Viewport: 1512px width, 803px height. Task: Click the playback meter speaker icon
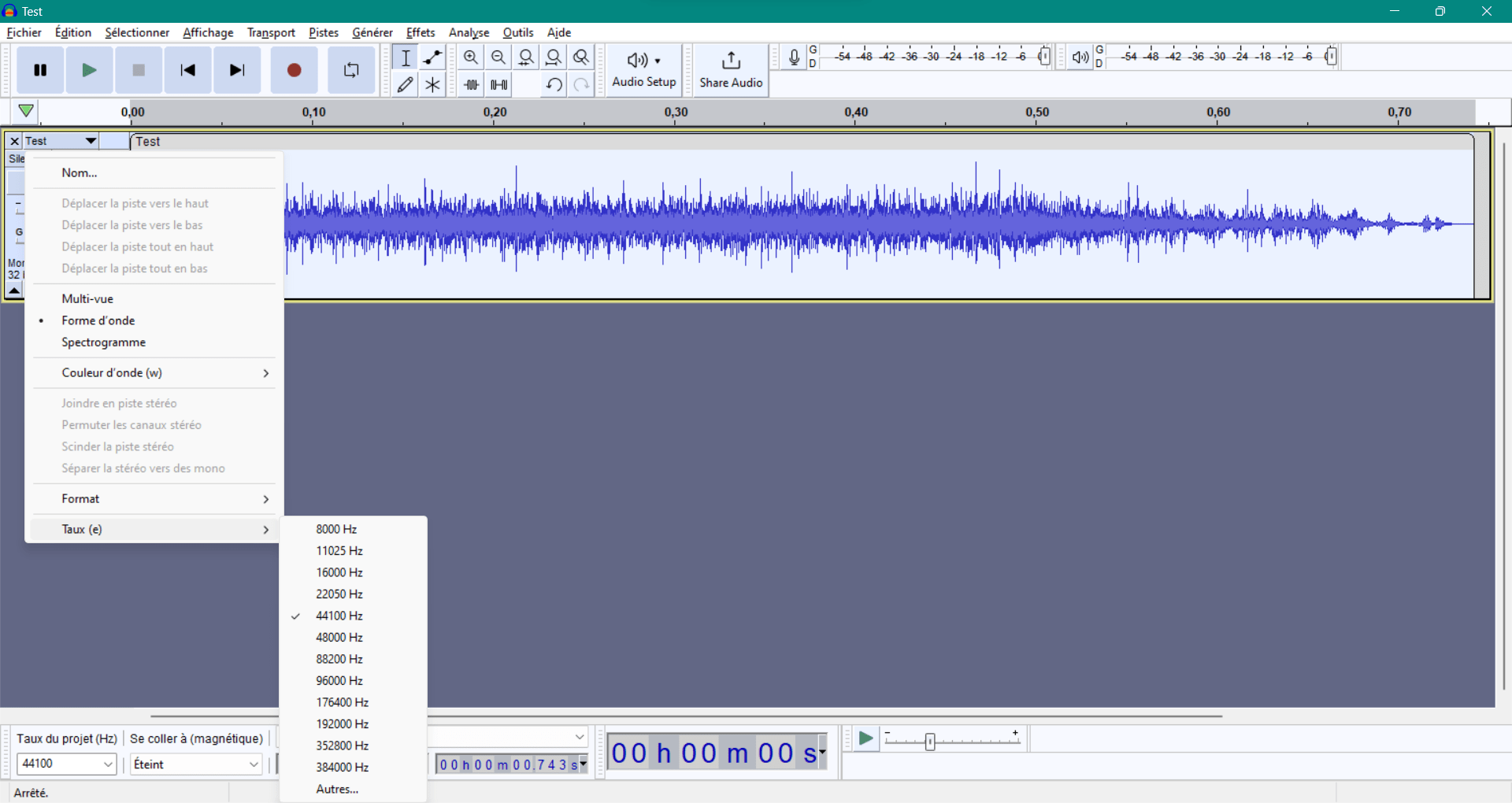click(1080, 57)
